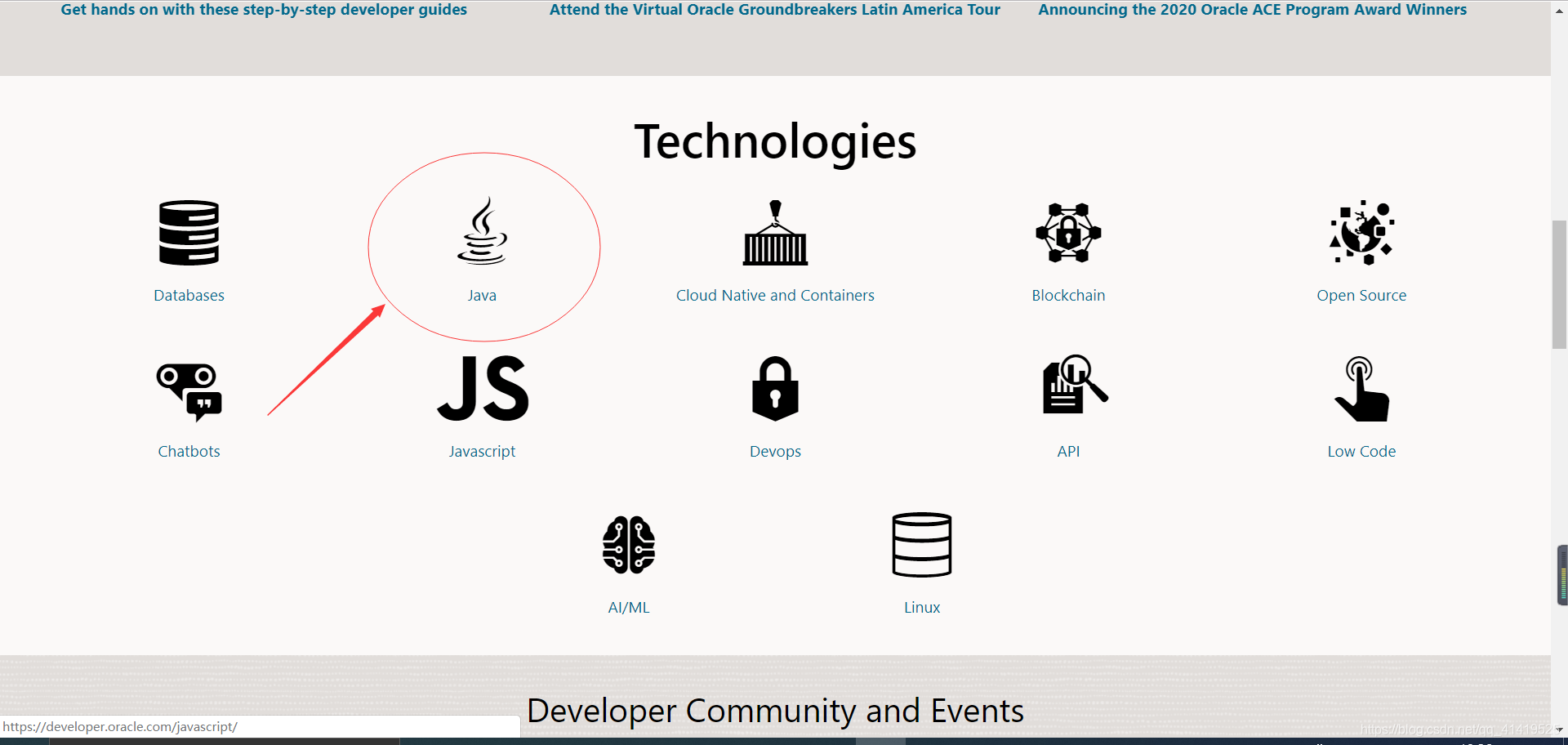Click the Java text label
This screenshot has height=745, width=1568.
(x=482, y=295)
